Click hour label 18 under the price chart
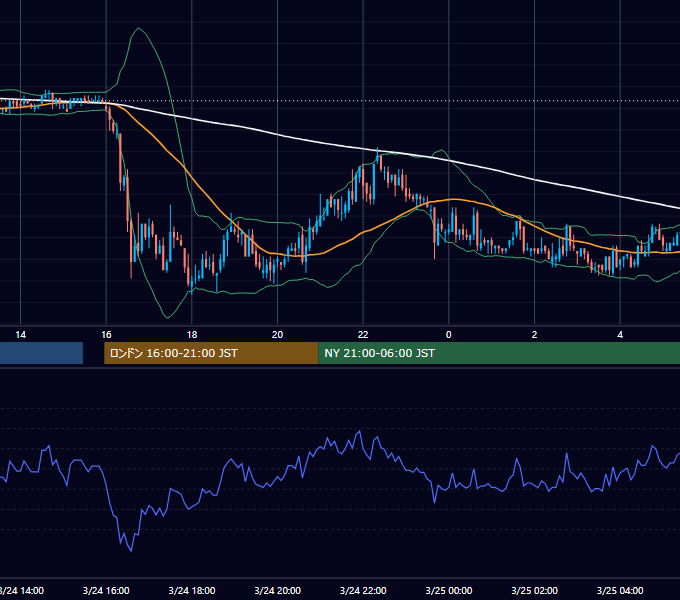This screenshot has width=680, height=600. click(192, 335)
